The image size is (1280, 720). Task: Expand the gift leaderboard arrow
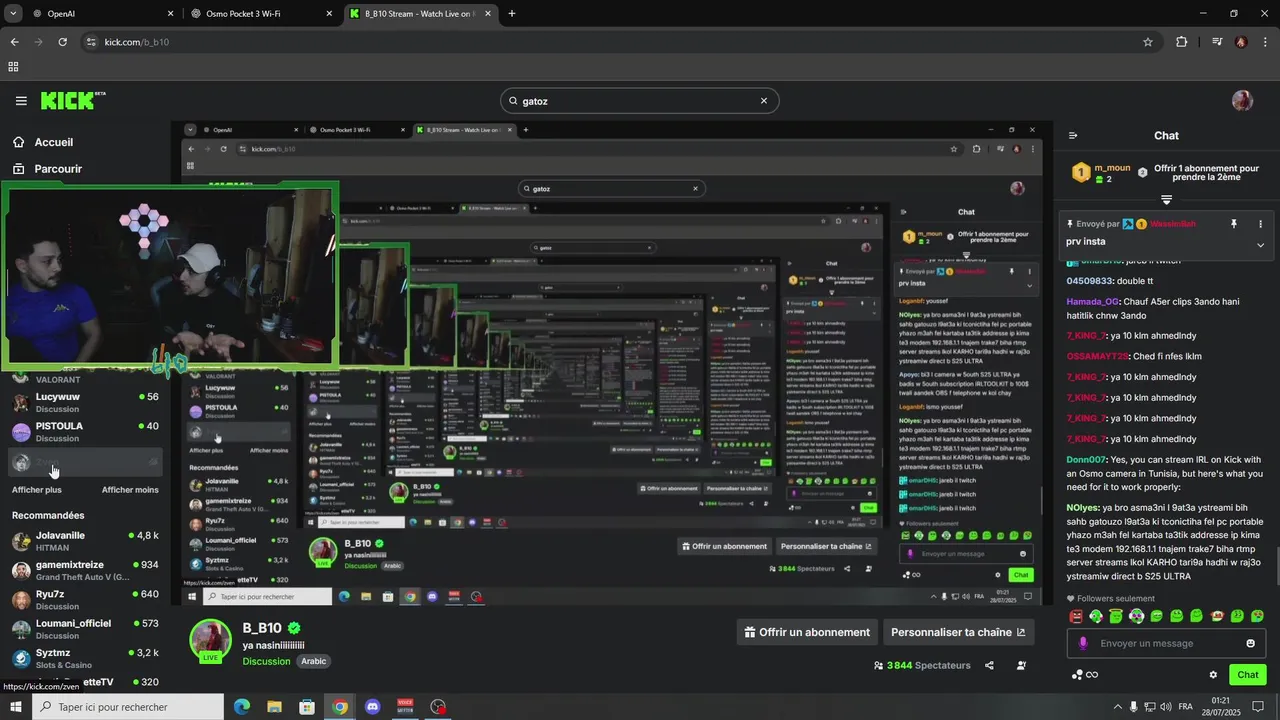pyautogui.click(x=1166, y=199)
